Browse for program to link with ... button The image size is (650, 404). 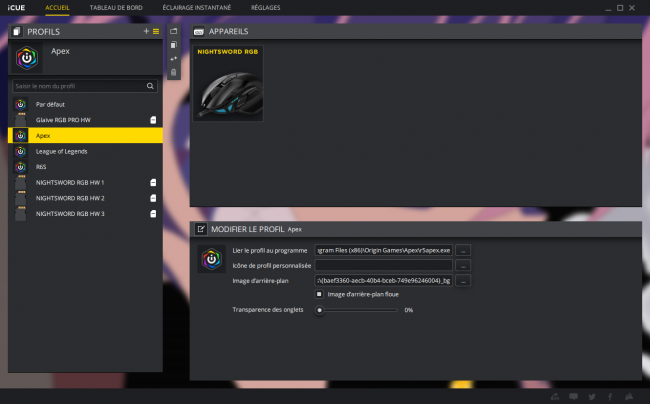[x=463, y=250]
